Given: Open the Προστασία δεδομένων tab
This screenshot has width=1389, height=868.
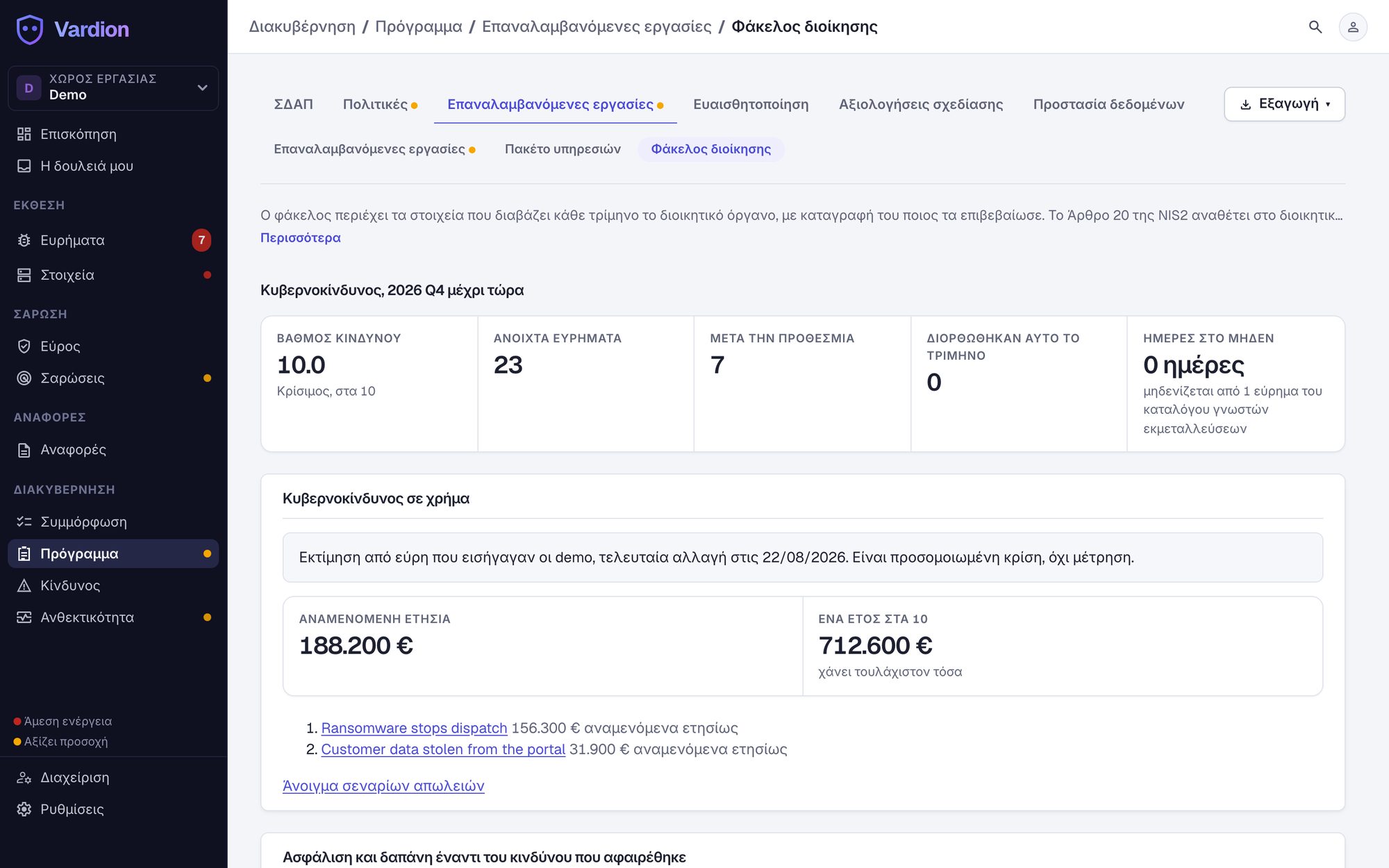Looking at the screenshot, I should pos(1108,104).
